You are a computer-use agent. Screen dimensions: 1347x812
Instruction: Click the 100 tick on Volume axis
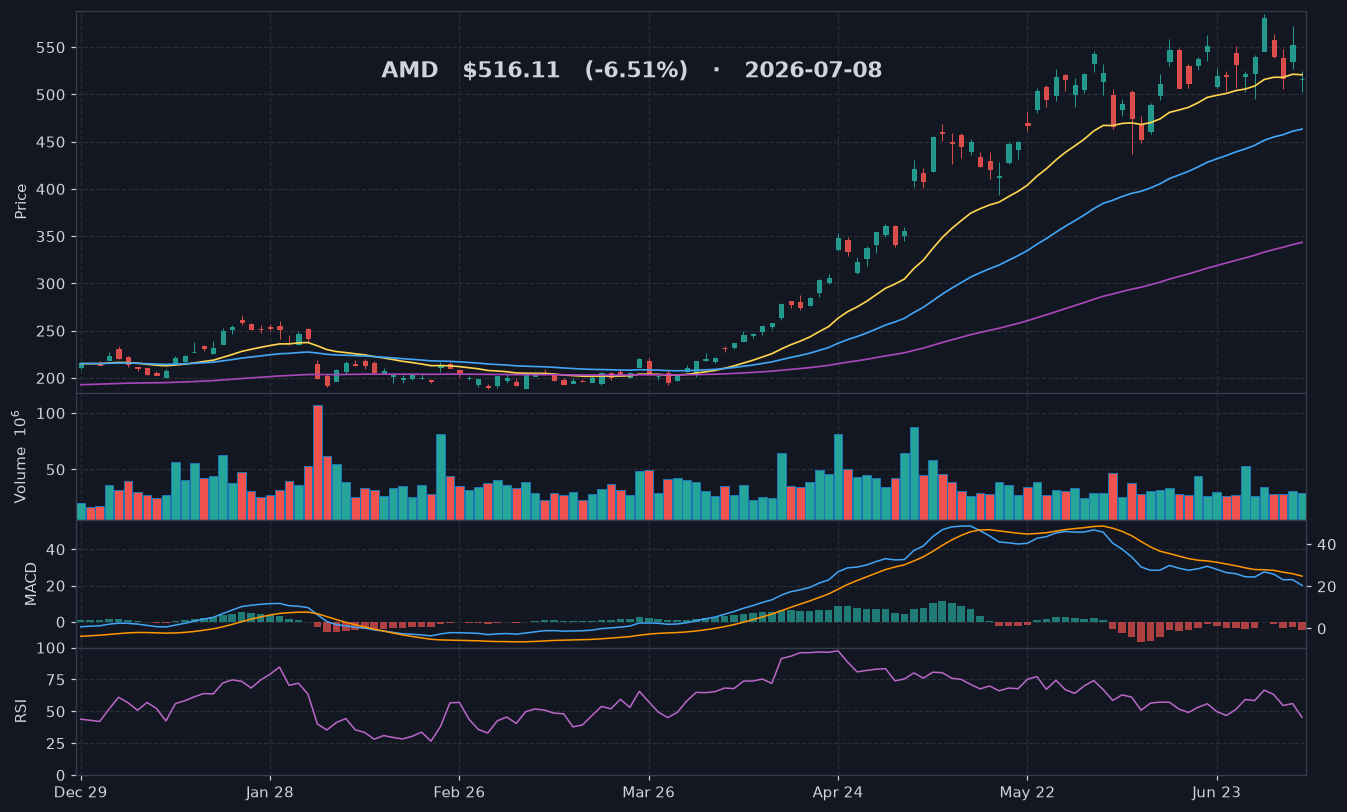[x=51, y=414]
